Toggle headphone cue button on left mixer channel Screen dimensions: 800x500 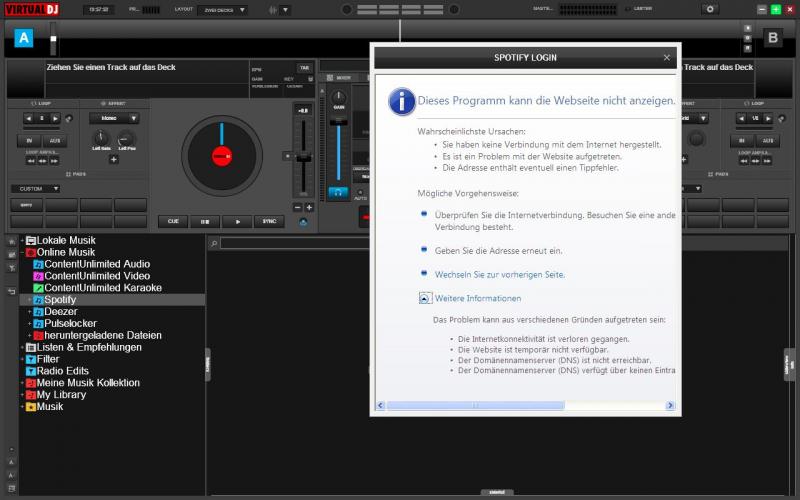[x=338, y=192]
